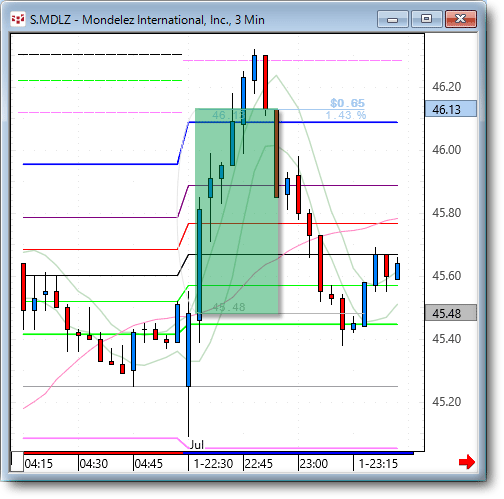
Task: Click the 04:15 time axis label
Action: pos(39,464)
